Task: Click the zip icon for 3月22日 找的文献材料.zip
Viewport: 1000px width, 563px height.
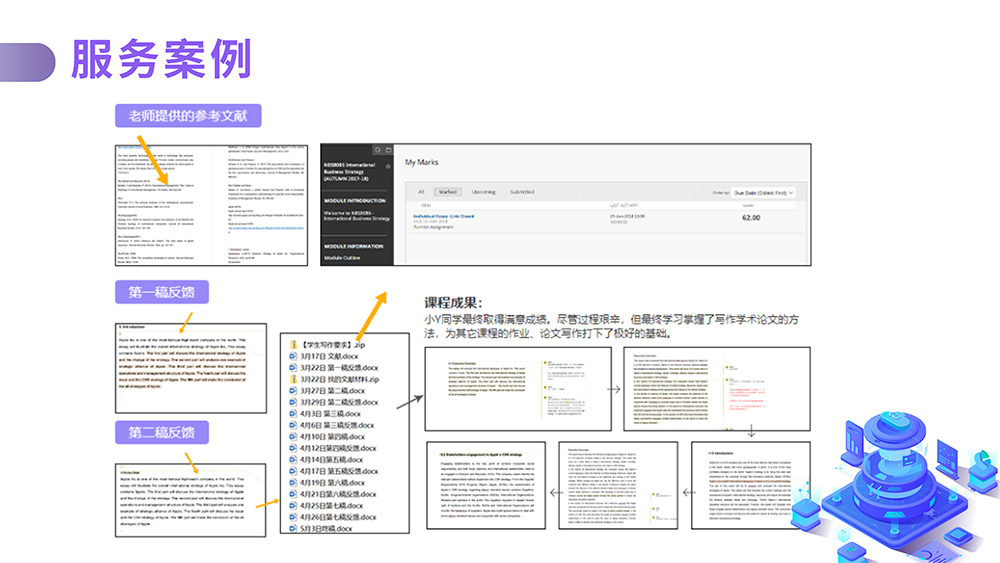Action: click(x=293, y=379)
